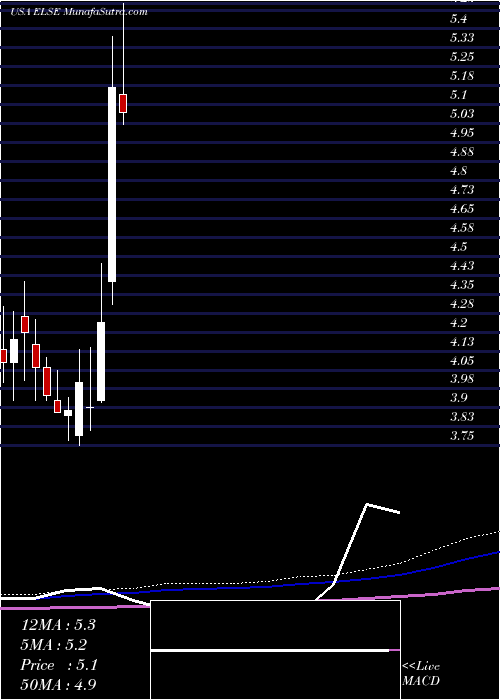Click the 3.83 price axis label

click(462, 417)
